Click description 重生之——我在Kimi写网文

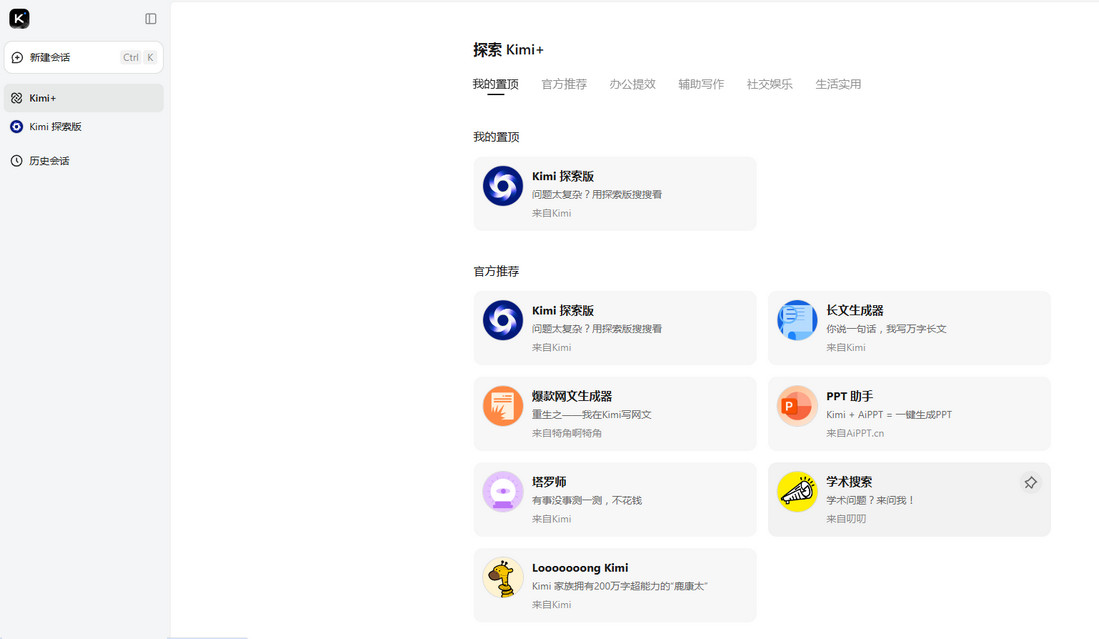tap(592, 415)
